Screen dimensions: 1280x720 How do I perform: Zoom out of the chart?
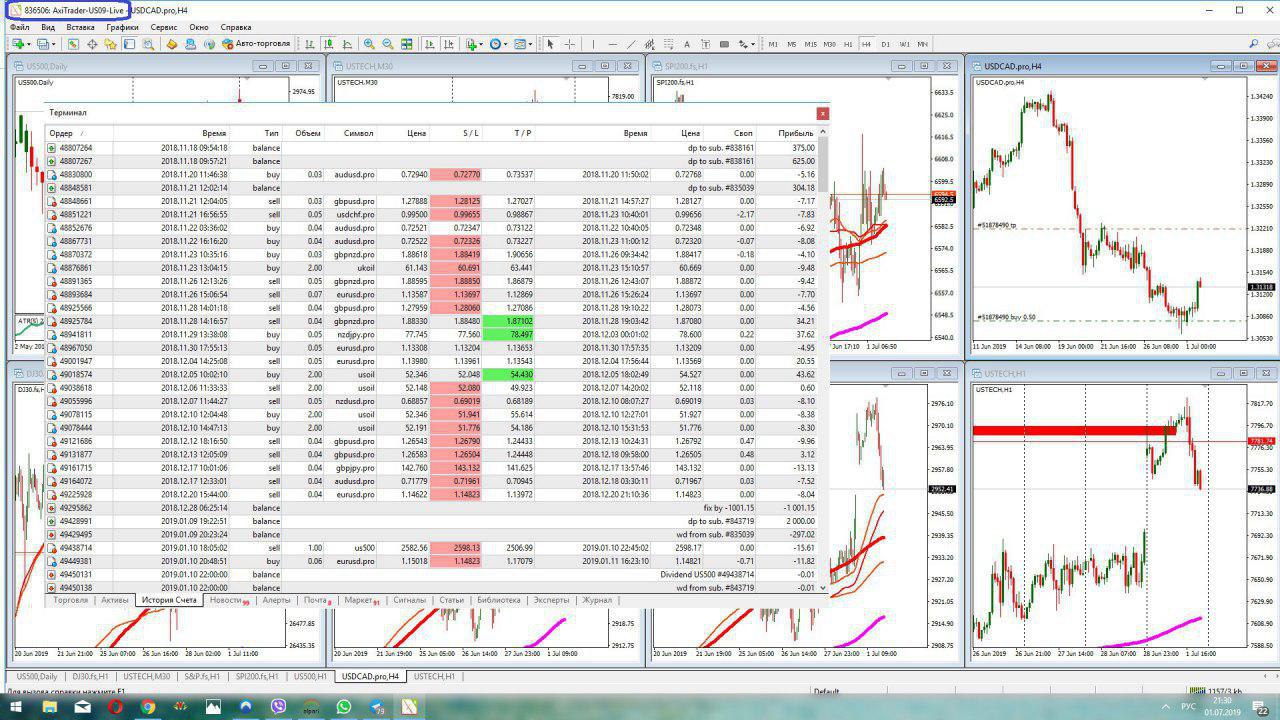[x=387, y=44]
